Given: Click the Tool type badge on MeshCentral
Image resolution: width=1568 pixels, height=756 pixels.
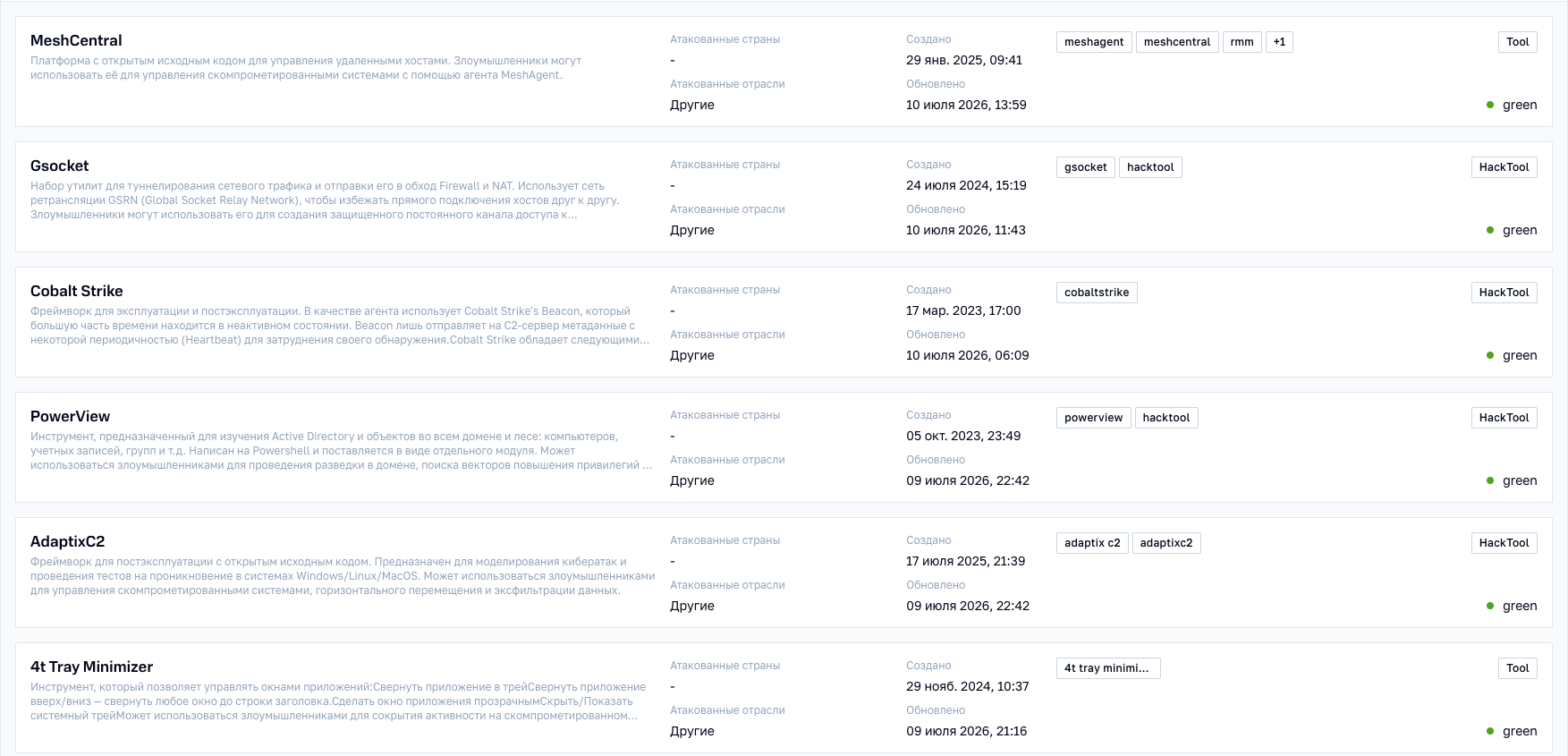Looking at the screenshot, I should coord(1518,42).
